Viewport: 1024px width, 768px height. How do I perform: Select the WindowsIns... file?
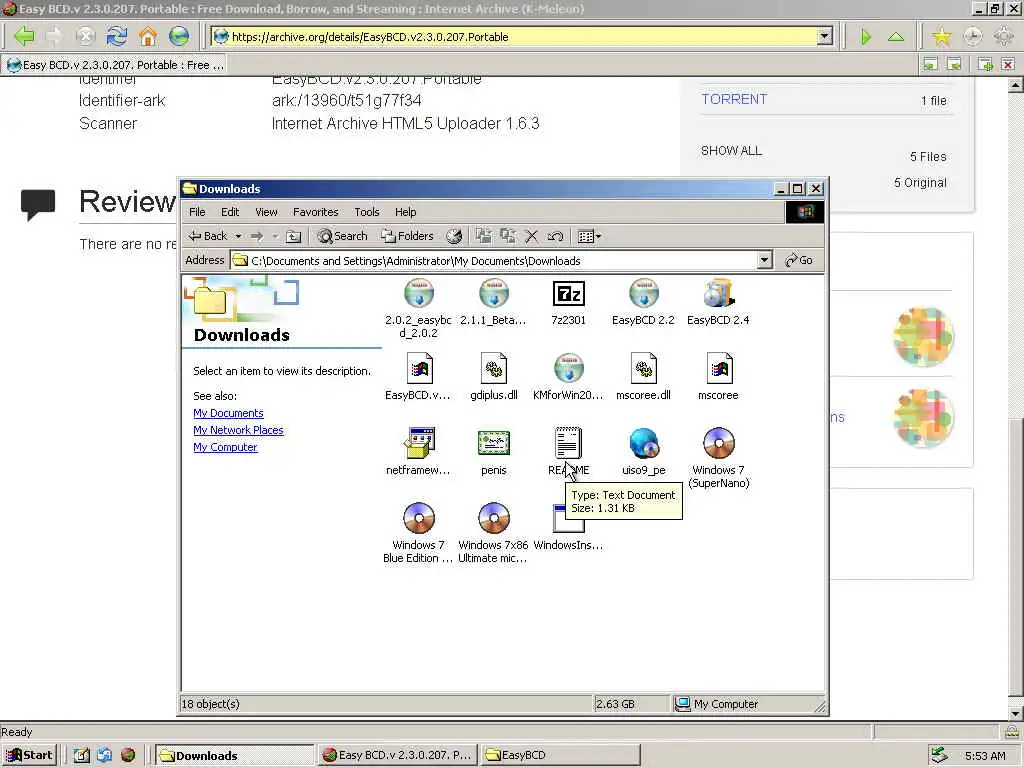(568, 526)
